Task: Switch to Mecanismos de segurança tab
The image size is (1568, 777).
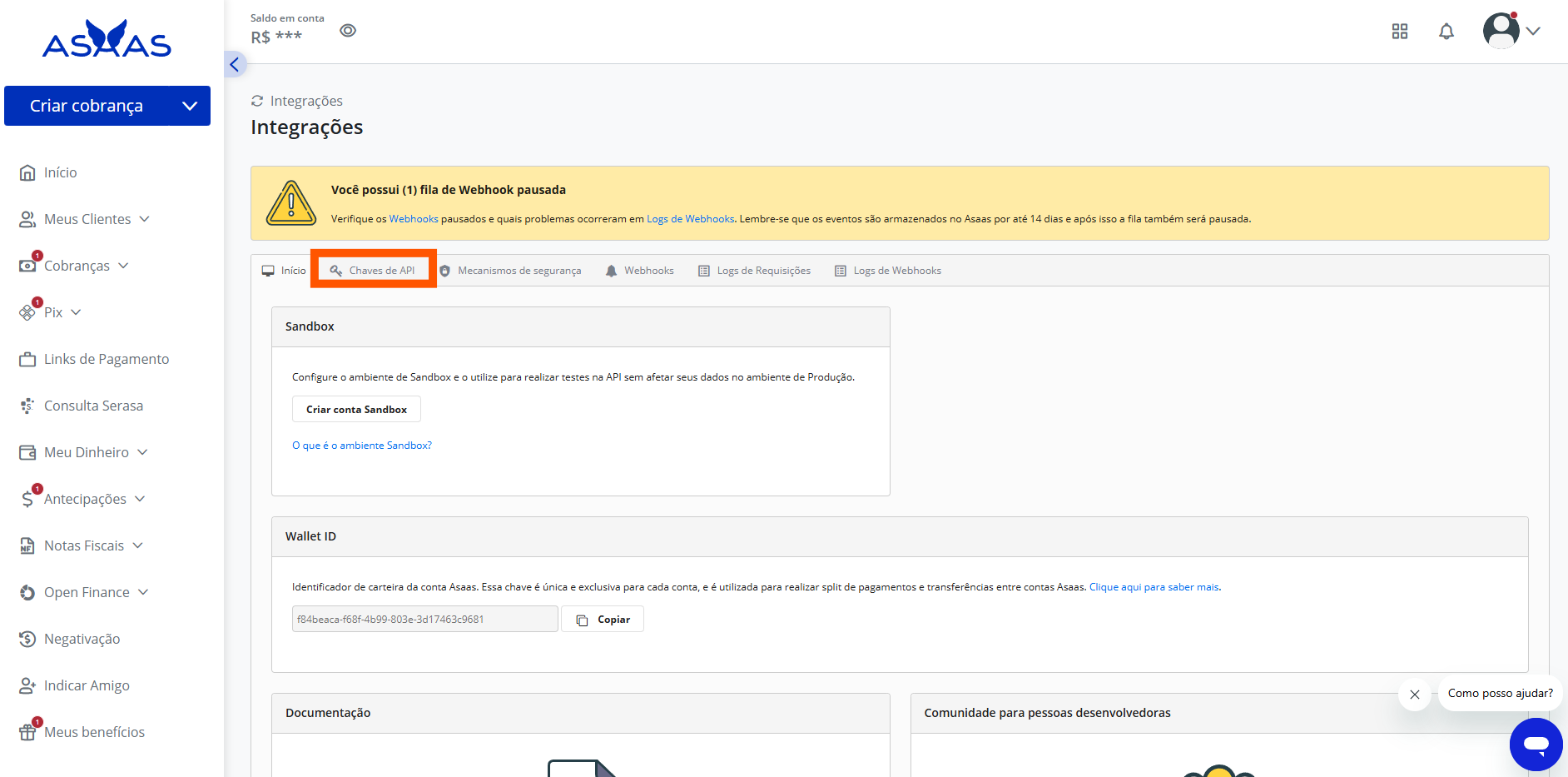Action: tap(510, 271)
